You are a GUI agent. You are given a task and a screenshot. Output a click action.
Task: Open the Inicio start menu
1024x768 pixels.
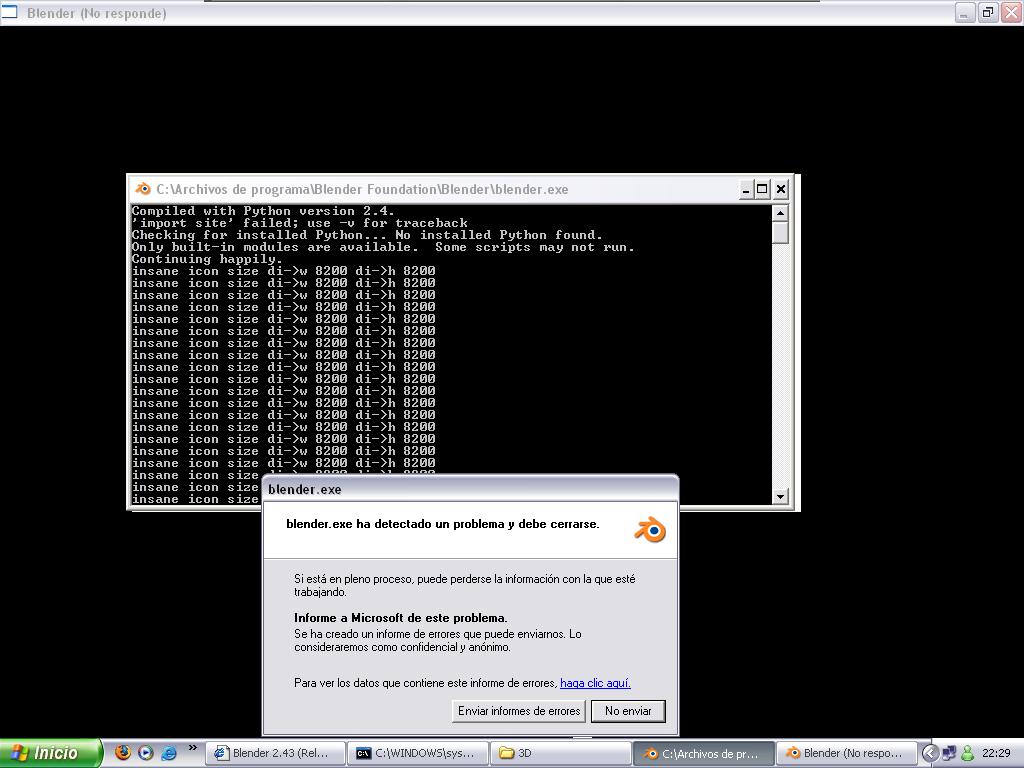tap(50, 753)
